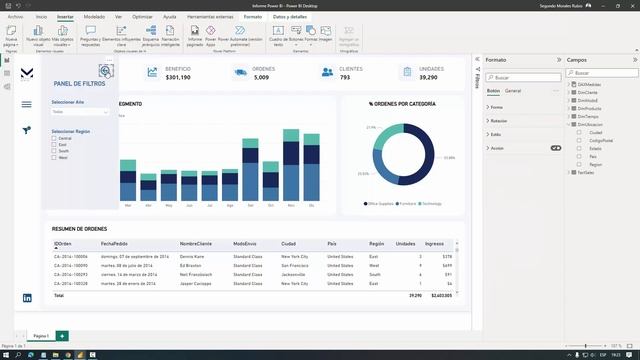Click the Buscar field in Campos pane
The height and width of the screenshot is (360, 640).
(x=602, y=73)
